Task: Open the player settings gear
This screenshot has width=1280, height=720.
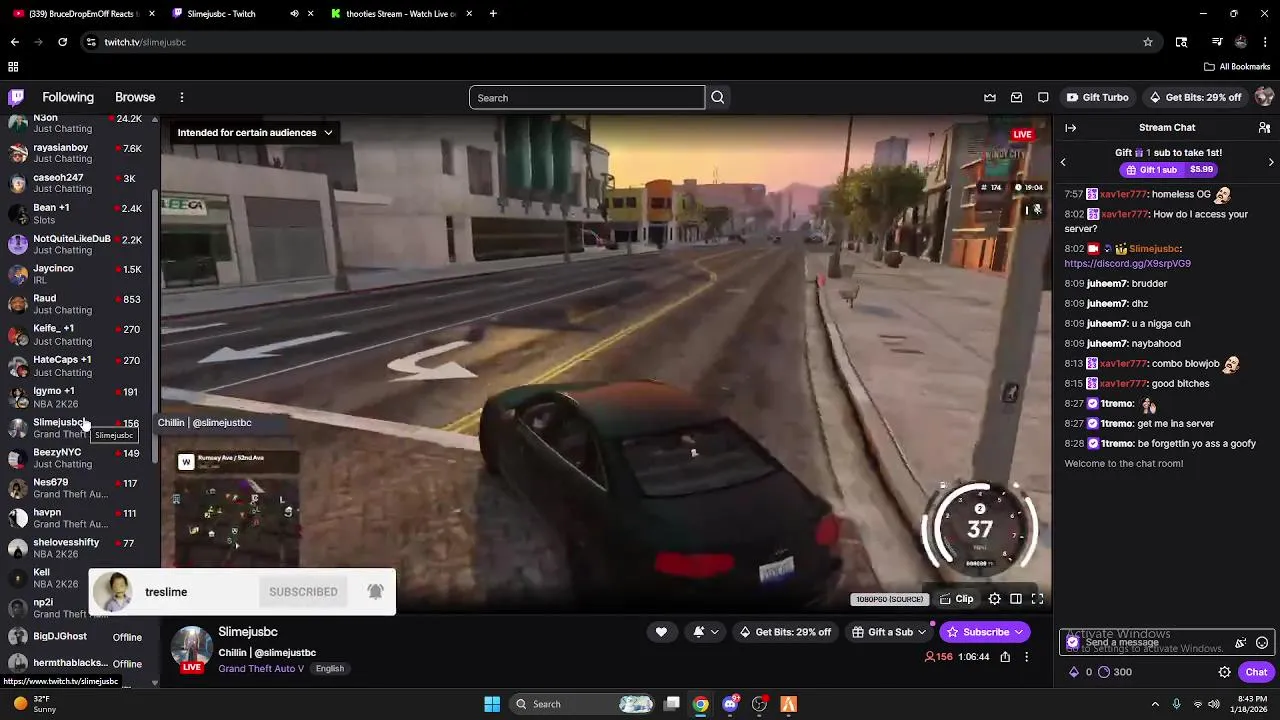Action: [x=994, y=599]
